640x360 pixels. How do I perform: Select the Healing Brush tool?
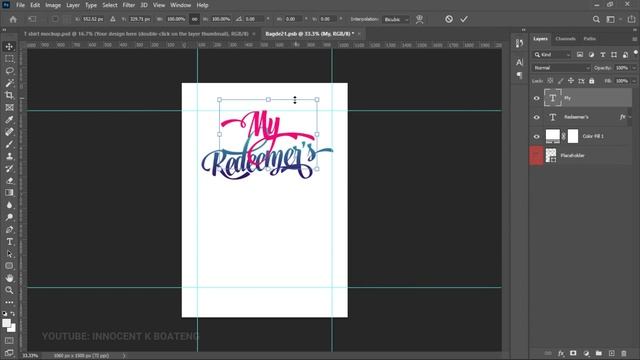click(9, 132)
